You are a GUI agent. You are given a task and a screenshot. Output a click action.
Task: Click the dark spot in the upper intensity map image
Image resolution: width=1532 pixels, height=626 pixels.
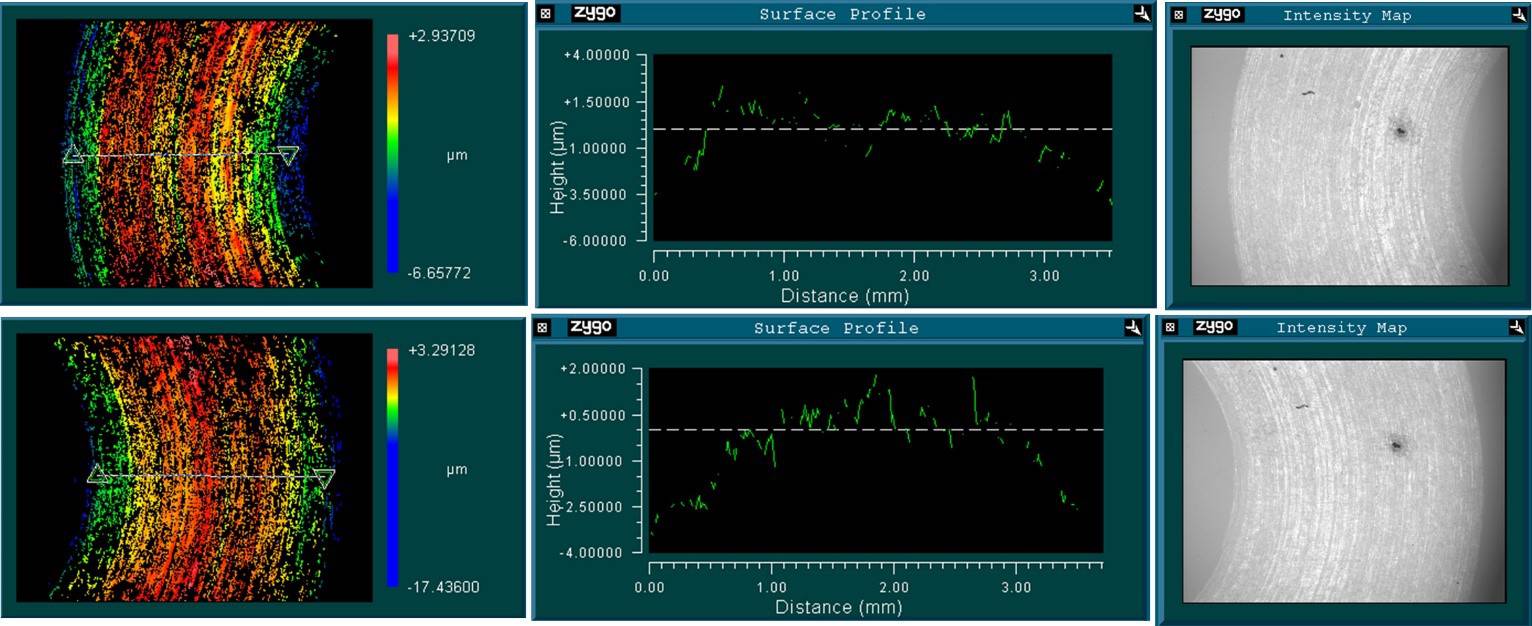(1400, 131)
